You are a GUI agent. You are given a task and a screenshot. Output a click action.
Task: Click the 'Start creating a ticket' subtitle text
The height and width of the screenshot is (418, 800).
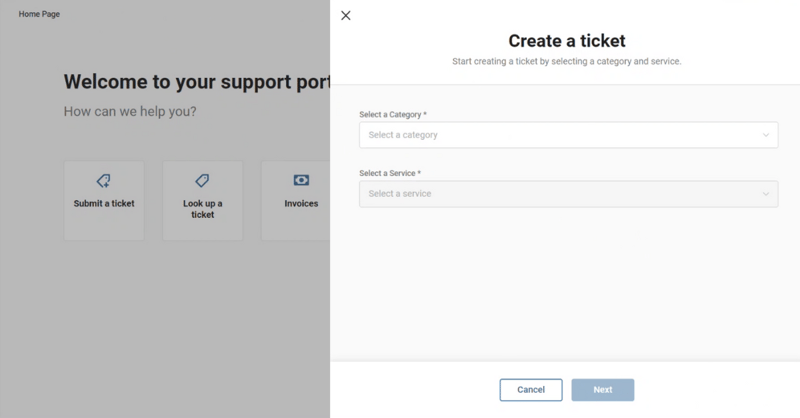(567, 61)
